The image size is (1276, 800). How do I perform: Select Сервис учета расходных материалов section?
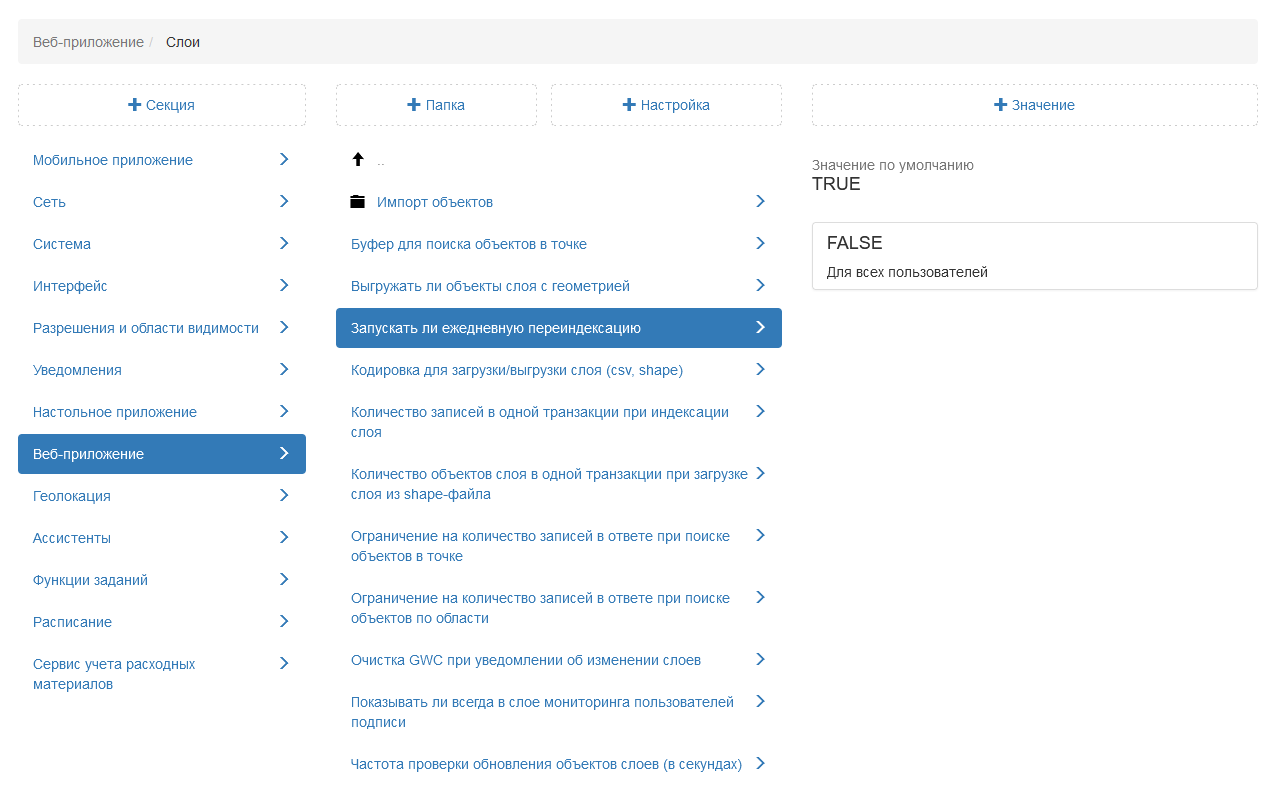click(114, 674)
